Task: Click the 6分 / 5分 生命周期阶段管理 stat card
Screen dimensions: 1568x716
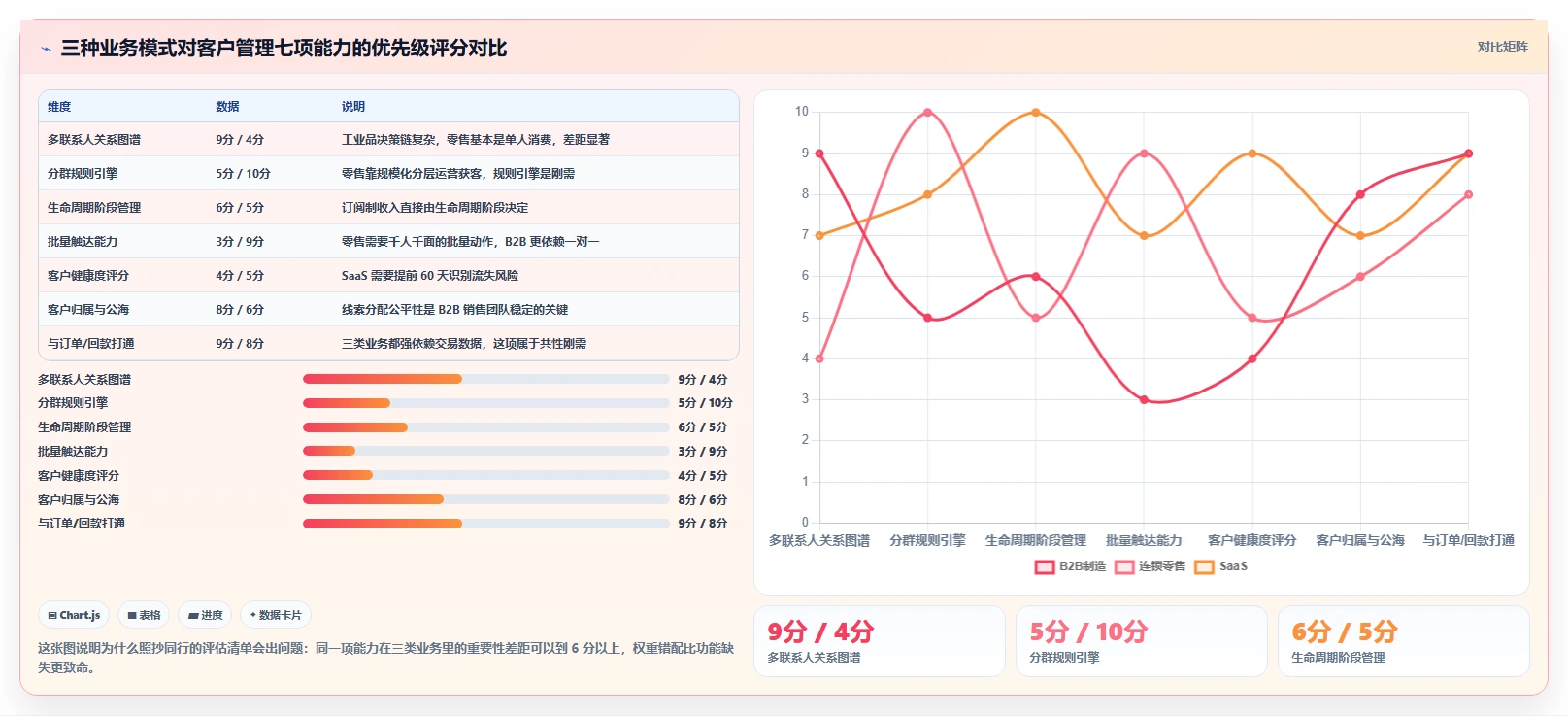Action: 1404,641
